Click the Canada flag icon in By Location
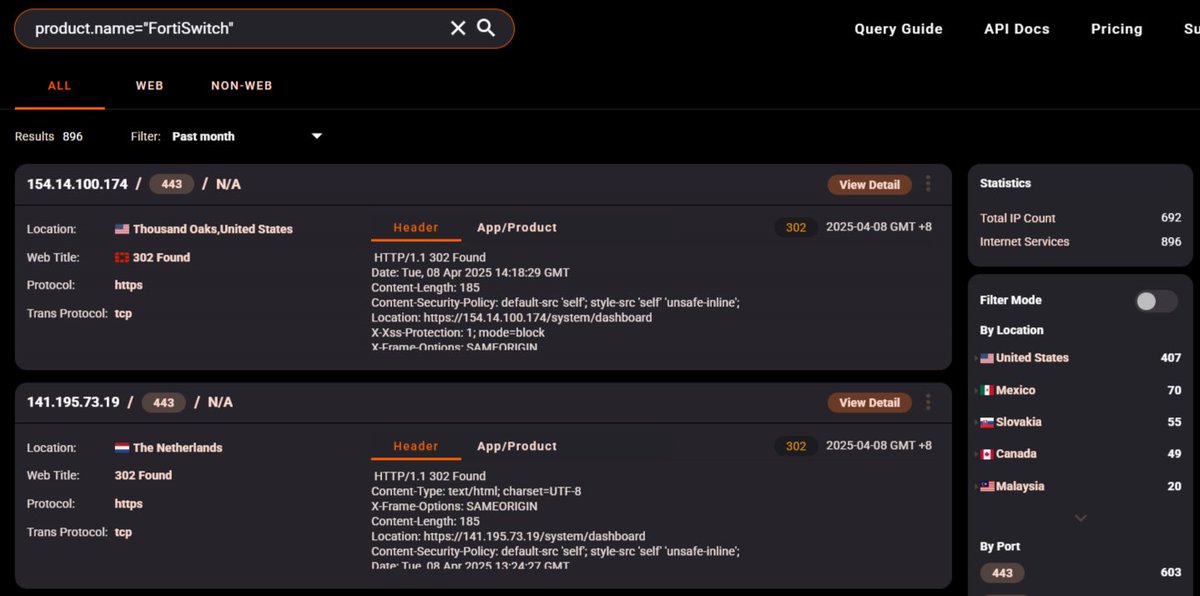 click(987, 454)
